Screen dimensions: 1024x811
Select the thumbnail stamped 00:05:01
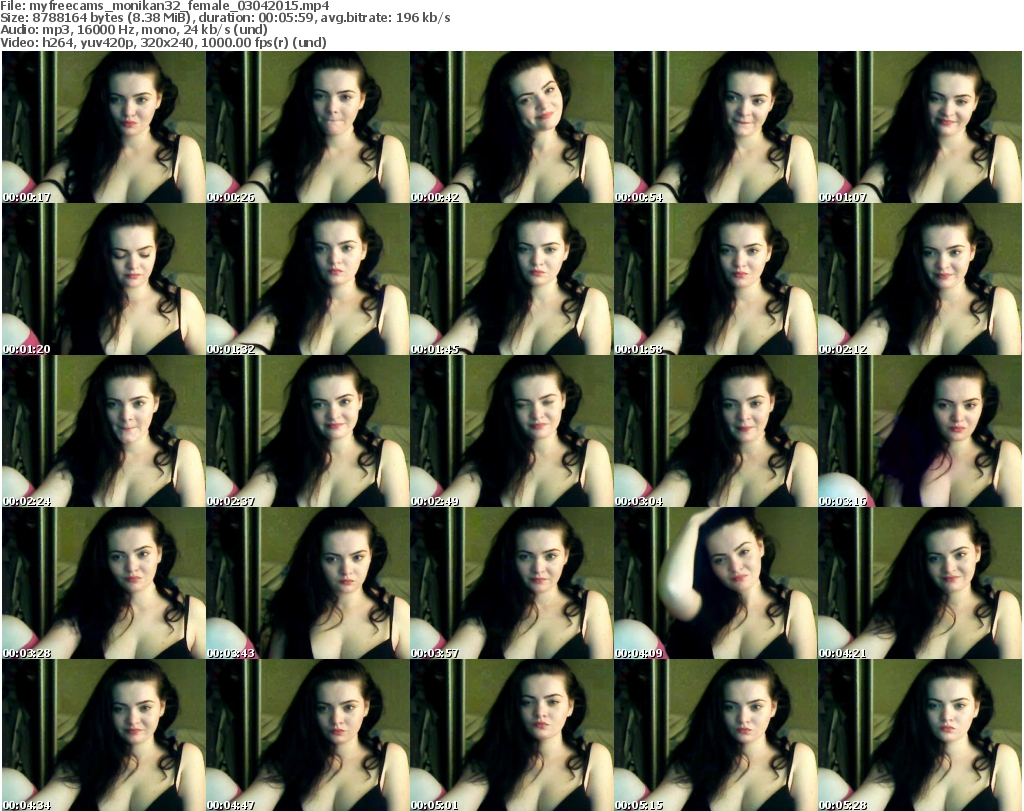pos(512,735)
